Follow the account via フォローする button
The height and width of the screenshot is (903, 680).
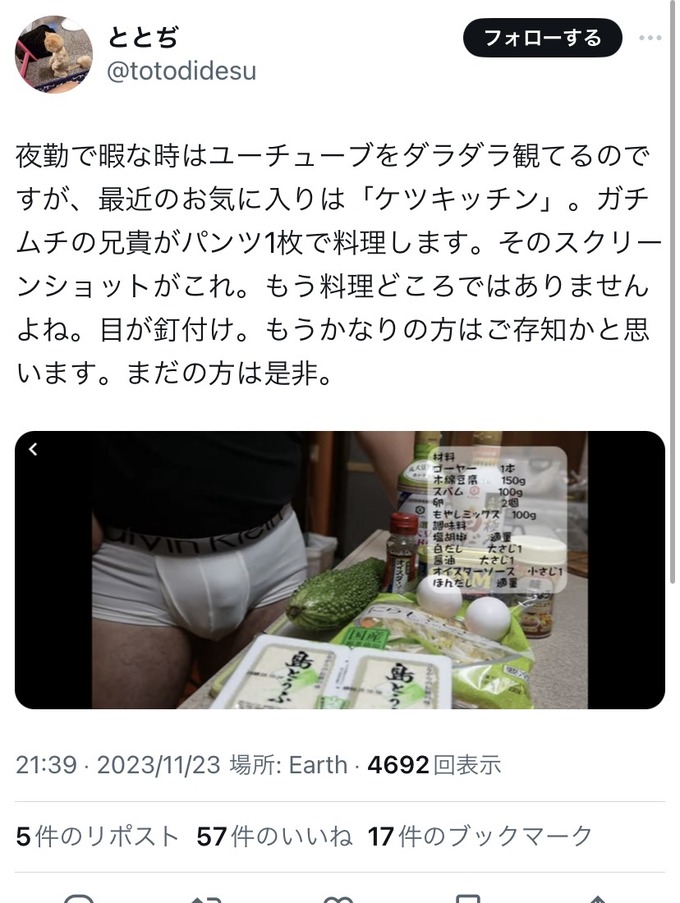tap(542, 38)
